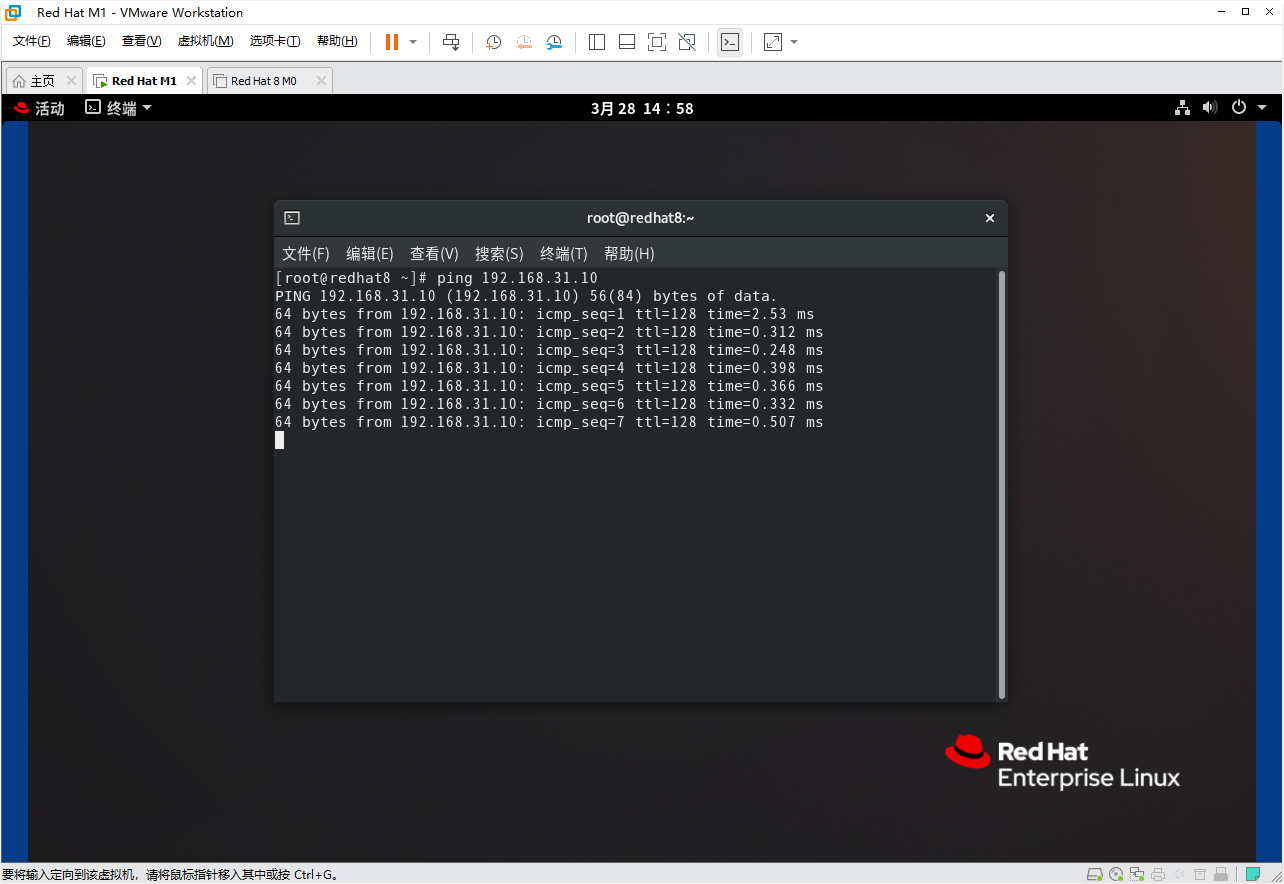Image resolution: width=1284 pixels, height=884 pixels.
Task: Open the 虚拟机(M) menu
Action: (205, 41)
